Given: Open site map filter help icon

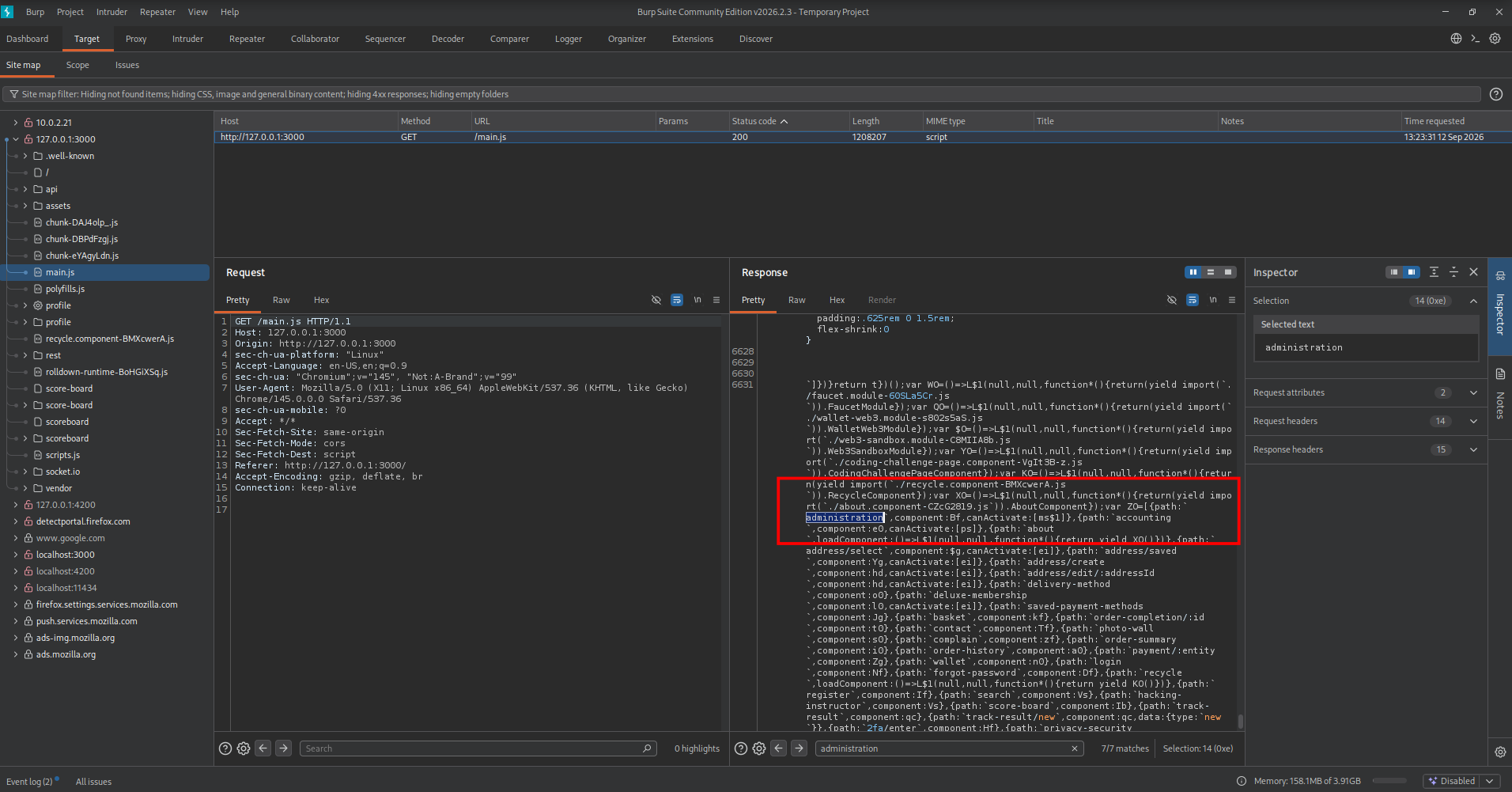Looking at the screenshot, I should pyautogui.click(x=1495, y=94).
